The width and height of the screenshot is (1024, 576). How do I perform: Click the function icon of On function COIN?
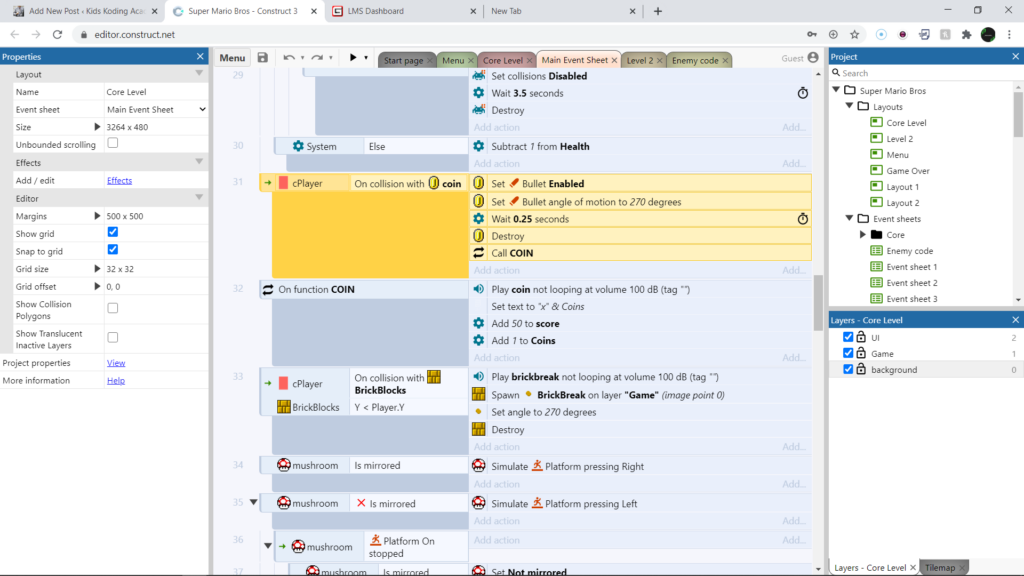268,289
